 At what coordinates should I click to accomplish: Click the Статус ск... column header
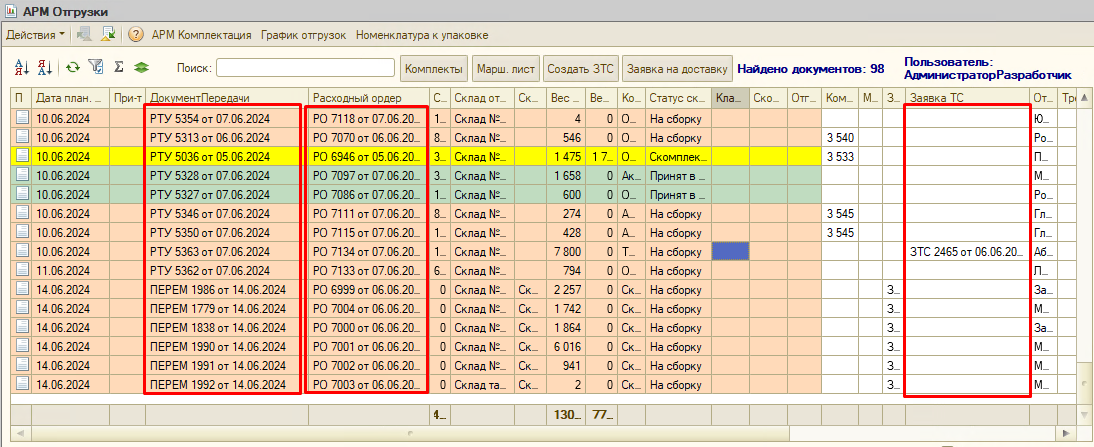678,98
